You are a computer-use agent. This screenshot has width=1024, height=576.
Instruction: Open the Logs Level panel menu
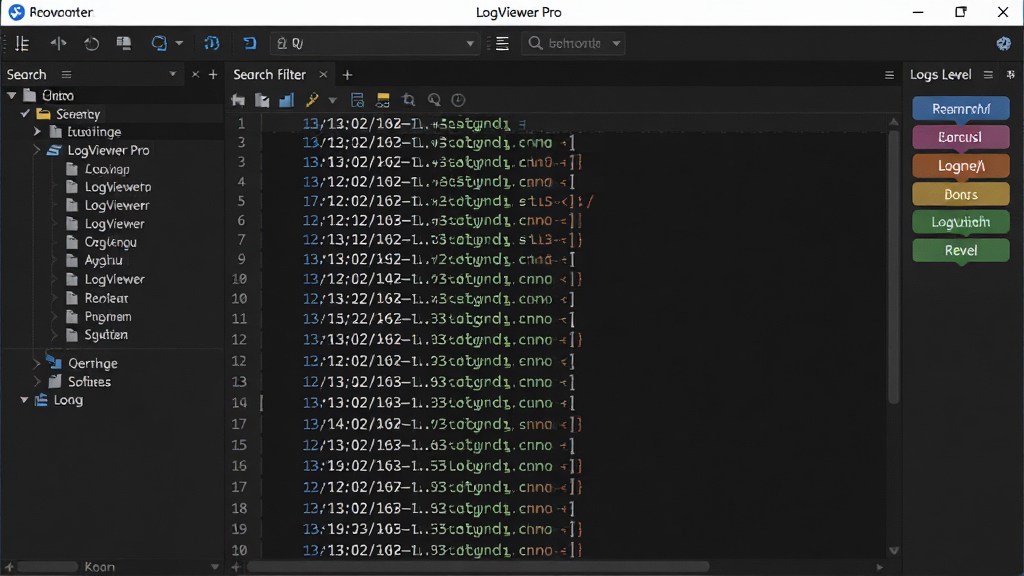tap(988, 75)
